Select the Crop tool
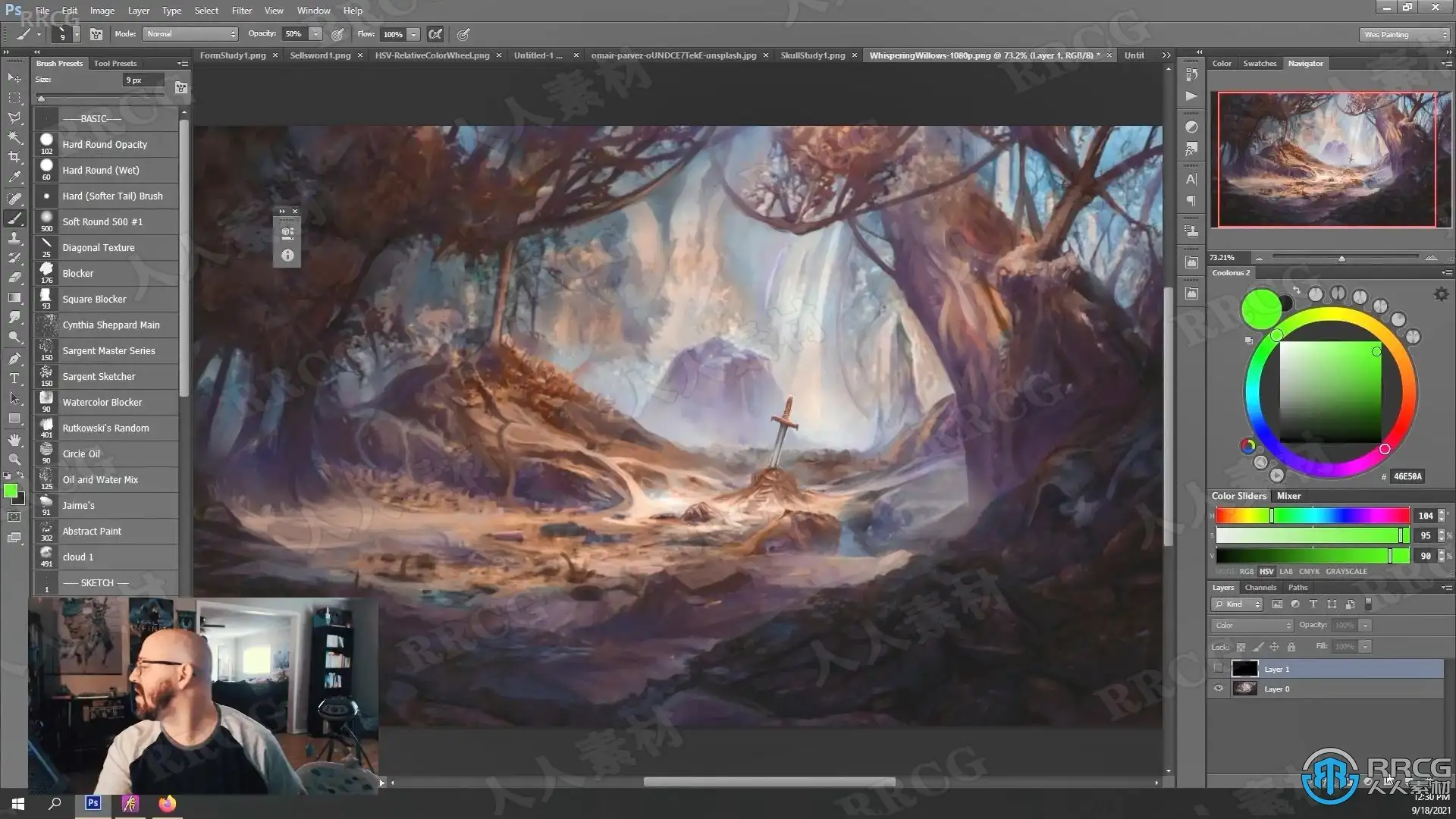This screenshot has height=819, width=1456. pyautogui.click(x=14, y=157)
